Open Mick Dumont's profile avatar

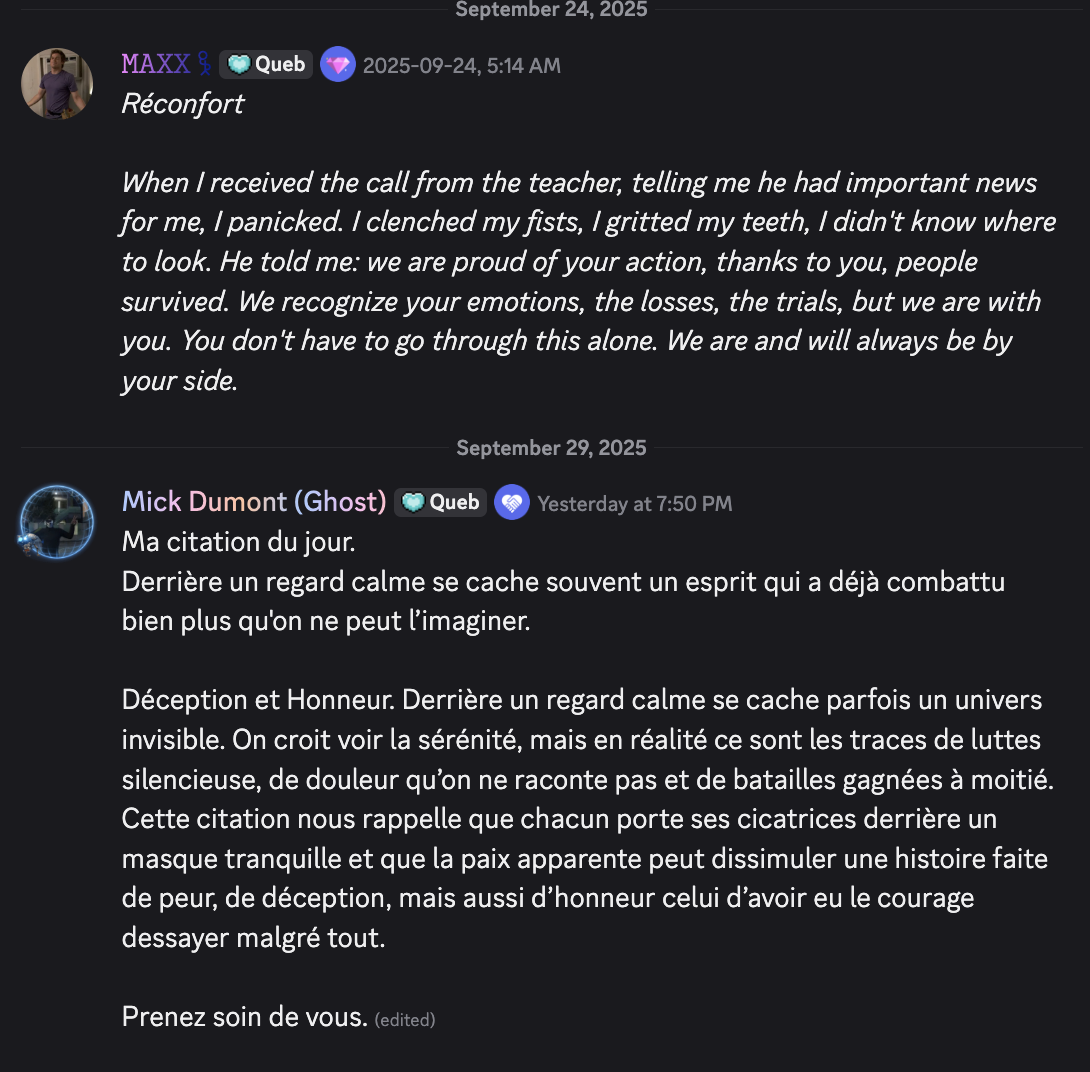57,522
